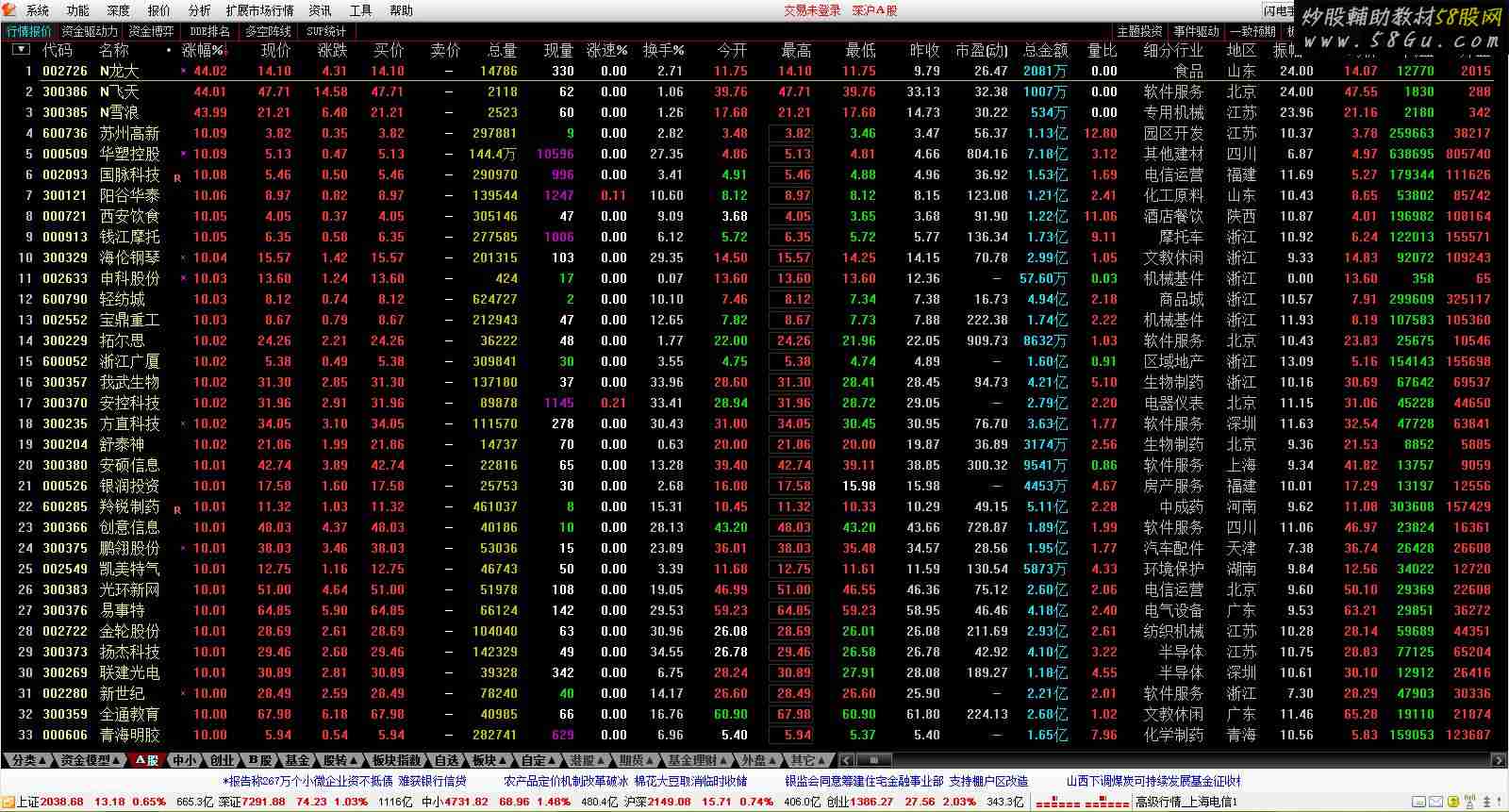Open the 深度 menu
Screen dimensions: 1509x812
pyautogui.click(x=119, y=10)
